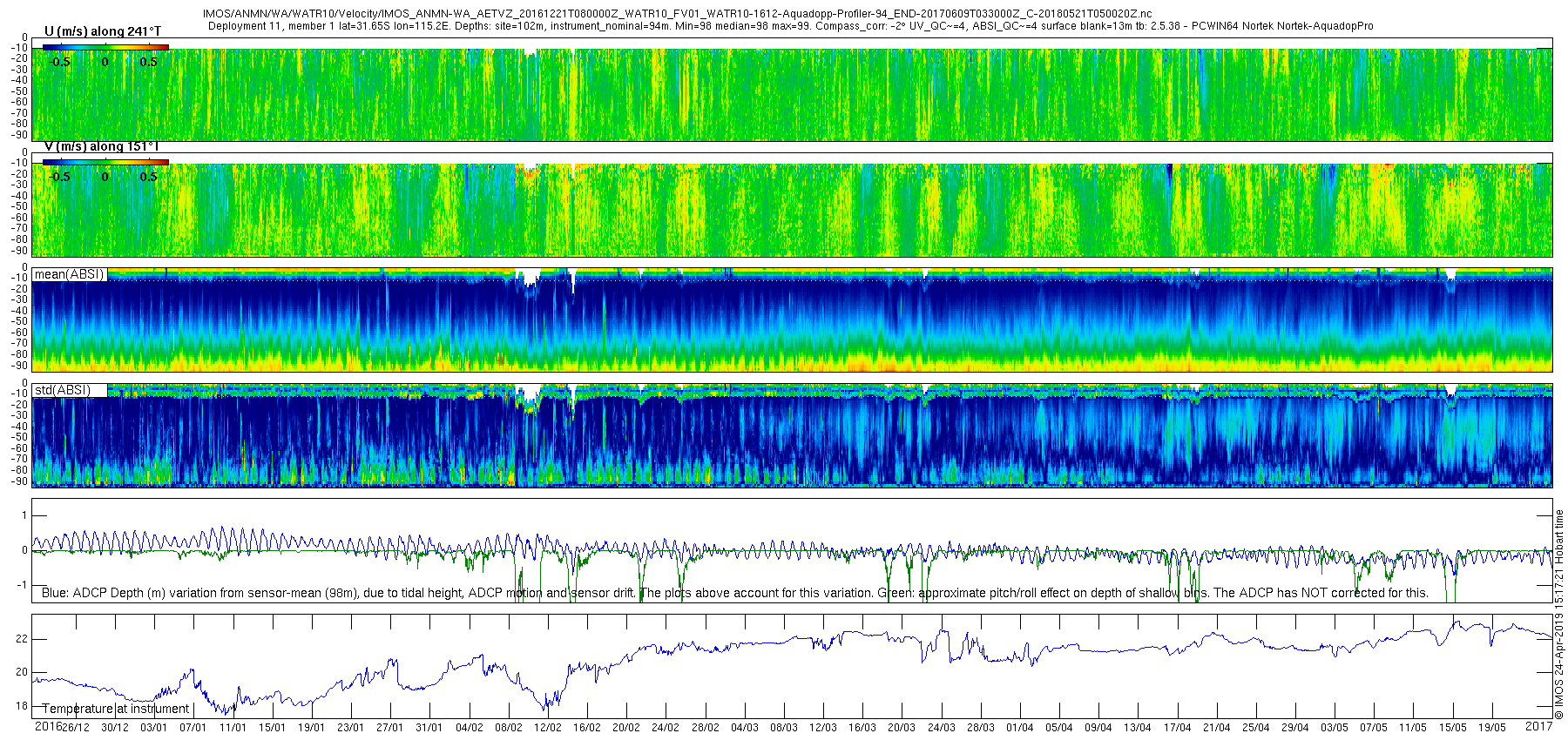Click the 04/02 date tick on time axis

pos(470,728)
